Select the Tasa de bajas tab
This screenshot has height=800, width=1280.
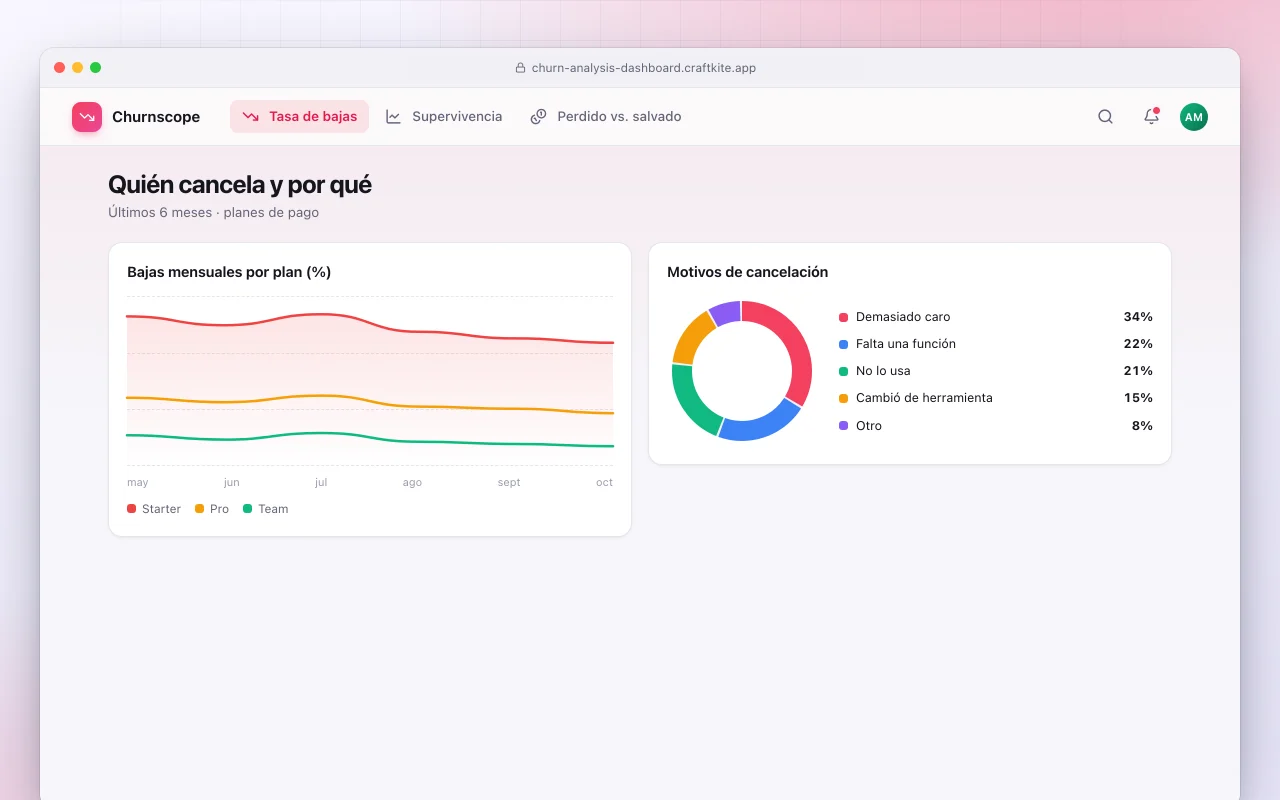[x=300, y=117]
